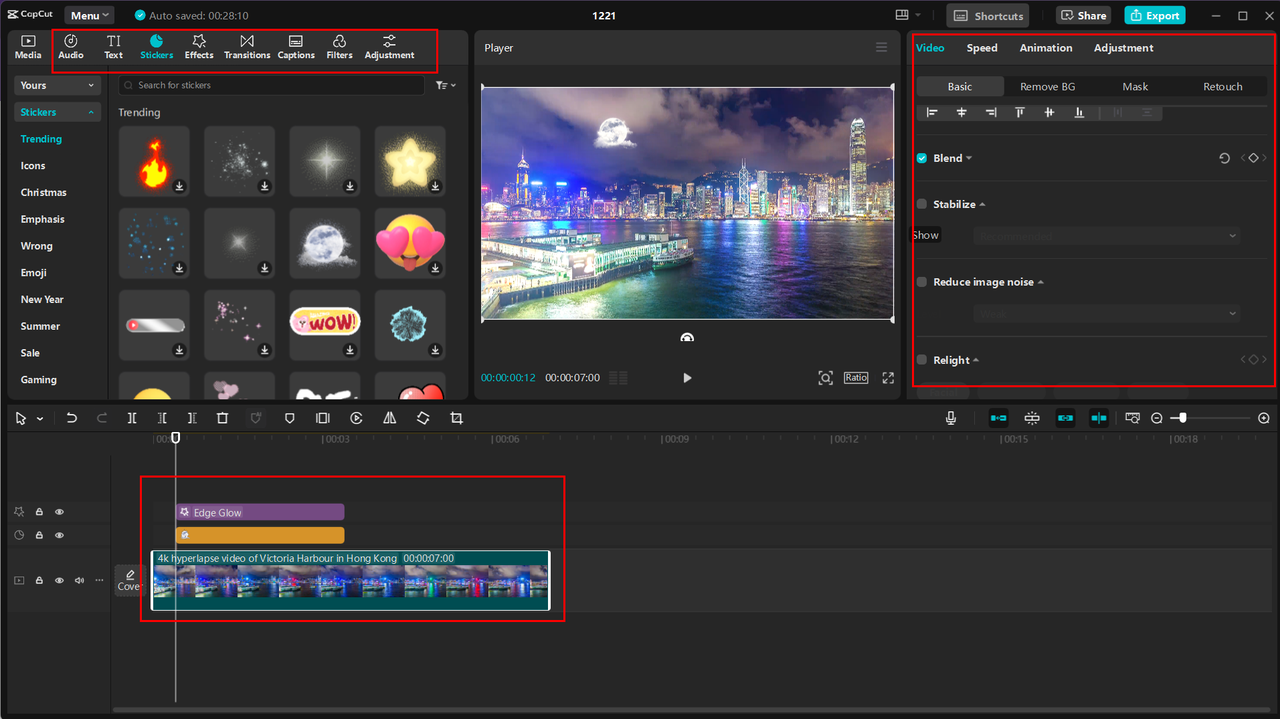Select the Emoji sticker category
The width and height of the screenshot is (1280, 719).
34,272
